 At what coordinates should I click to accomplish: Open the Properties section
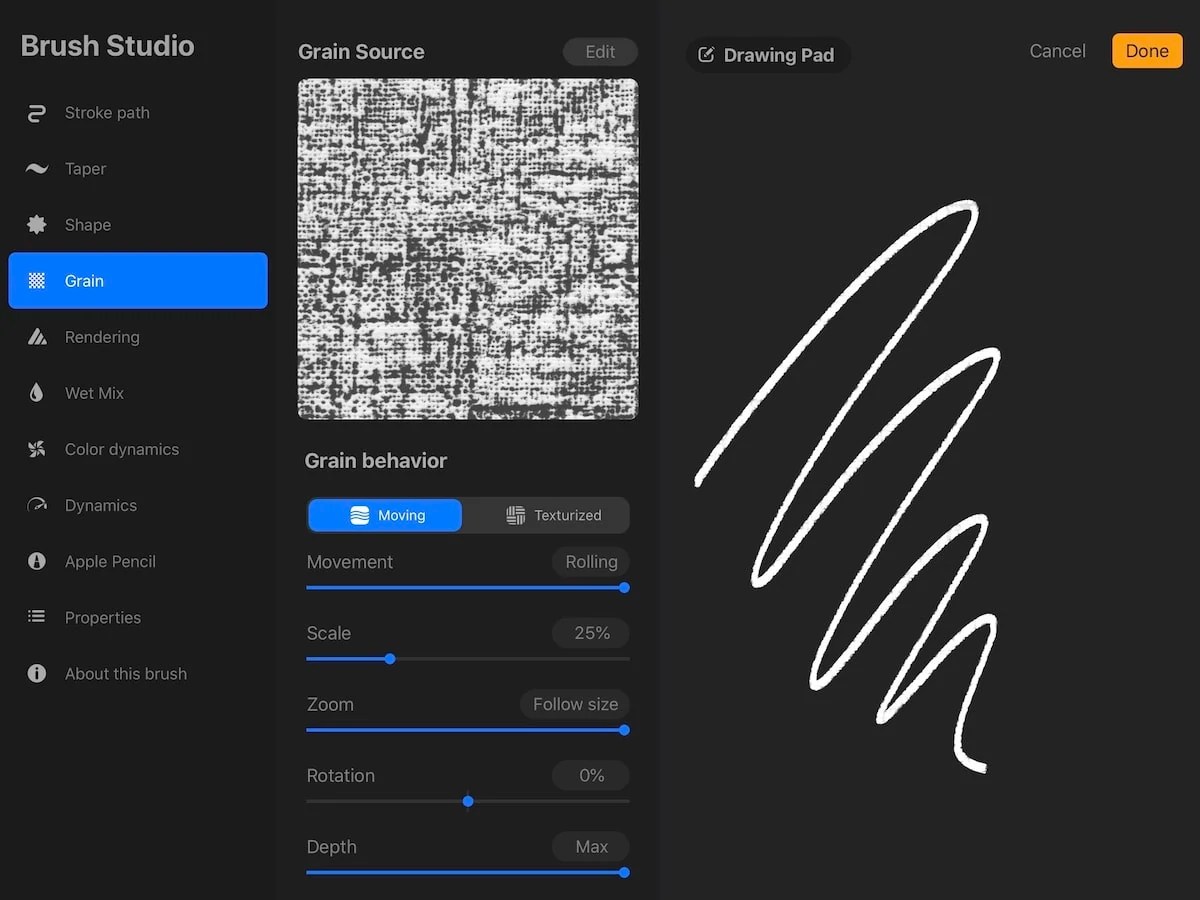point(102,617)
